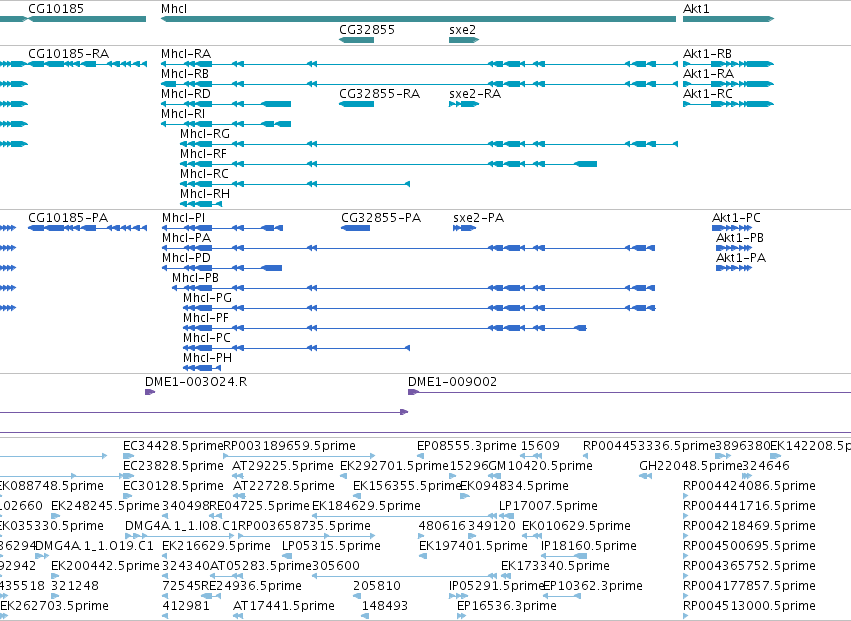851x621 pixels.
Task: Select the CG32855-PA coding block
Action: tap(355, 228)
